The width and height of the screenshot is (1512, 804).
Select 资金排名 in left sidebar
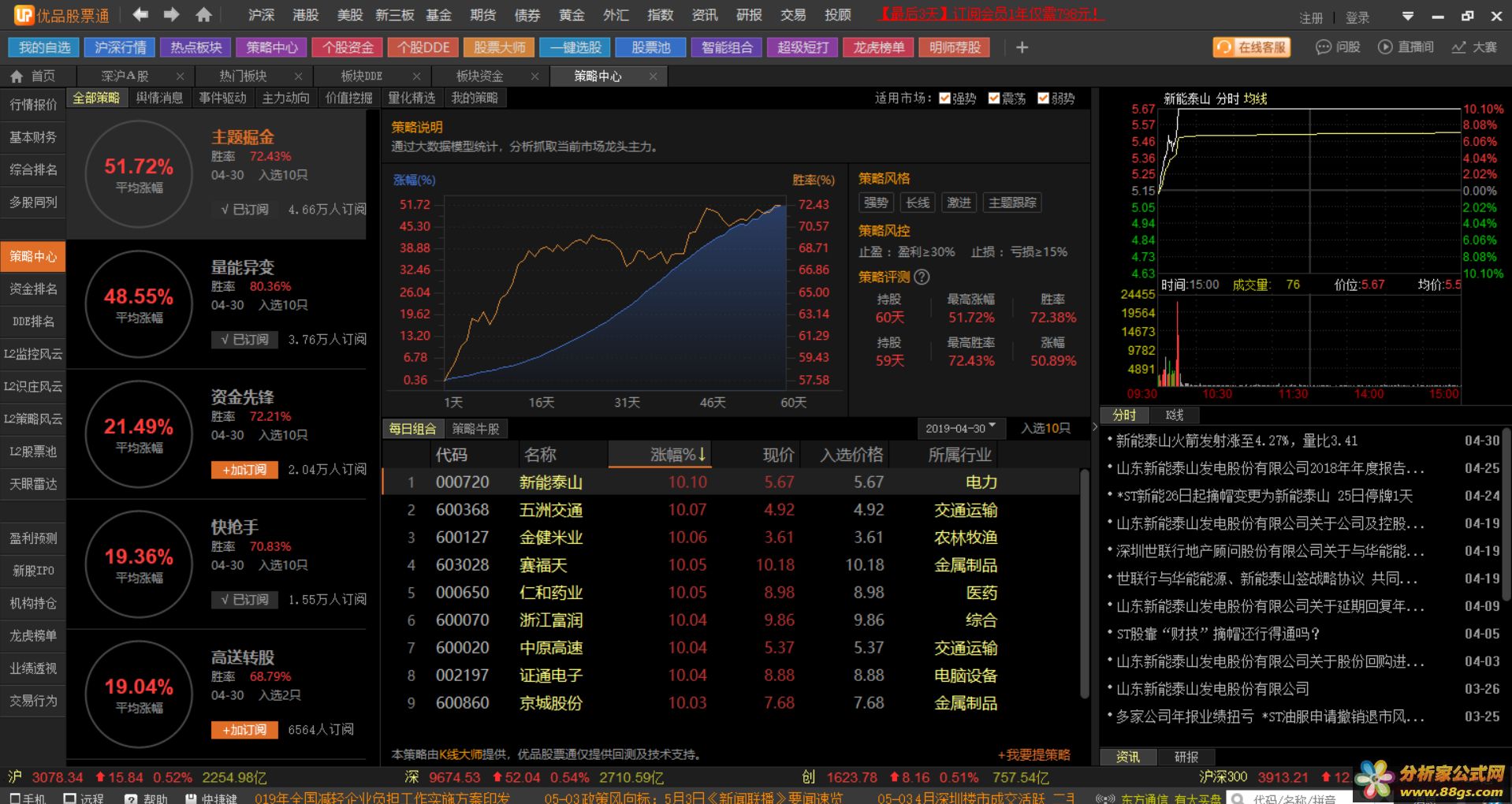(33, 289)
